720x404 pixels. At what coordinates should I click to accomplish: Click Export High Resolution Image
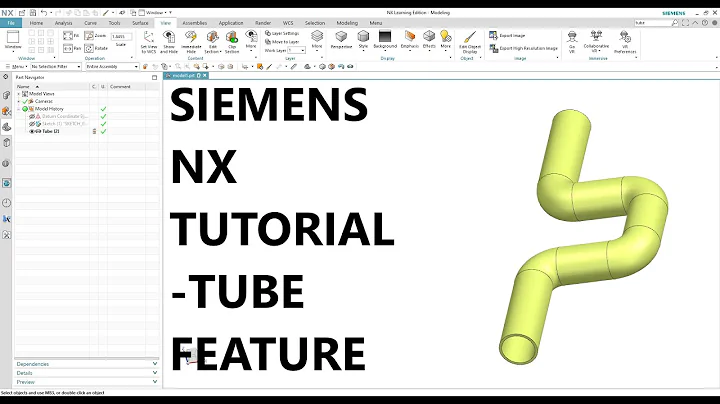[x=523, y=48]
